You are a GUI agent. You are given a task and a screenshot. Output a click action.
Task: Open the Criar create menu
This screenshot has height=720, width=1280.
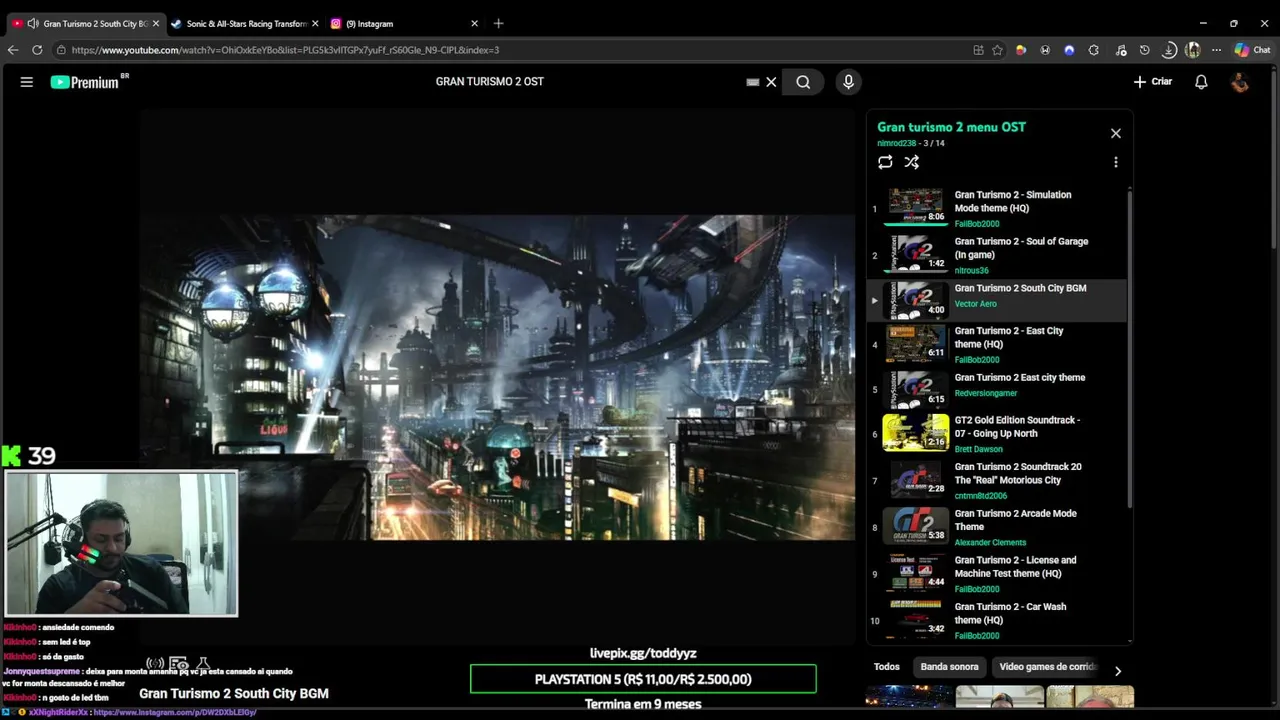coord(1153,82)
